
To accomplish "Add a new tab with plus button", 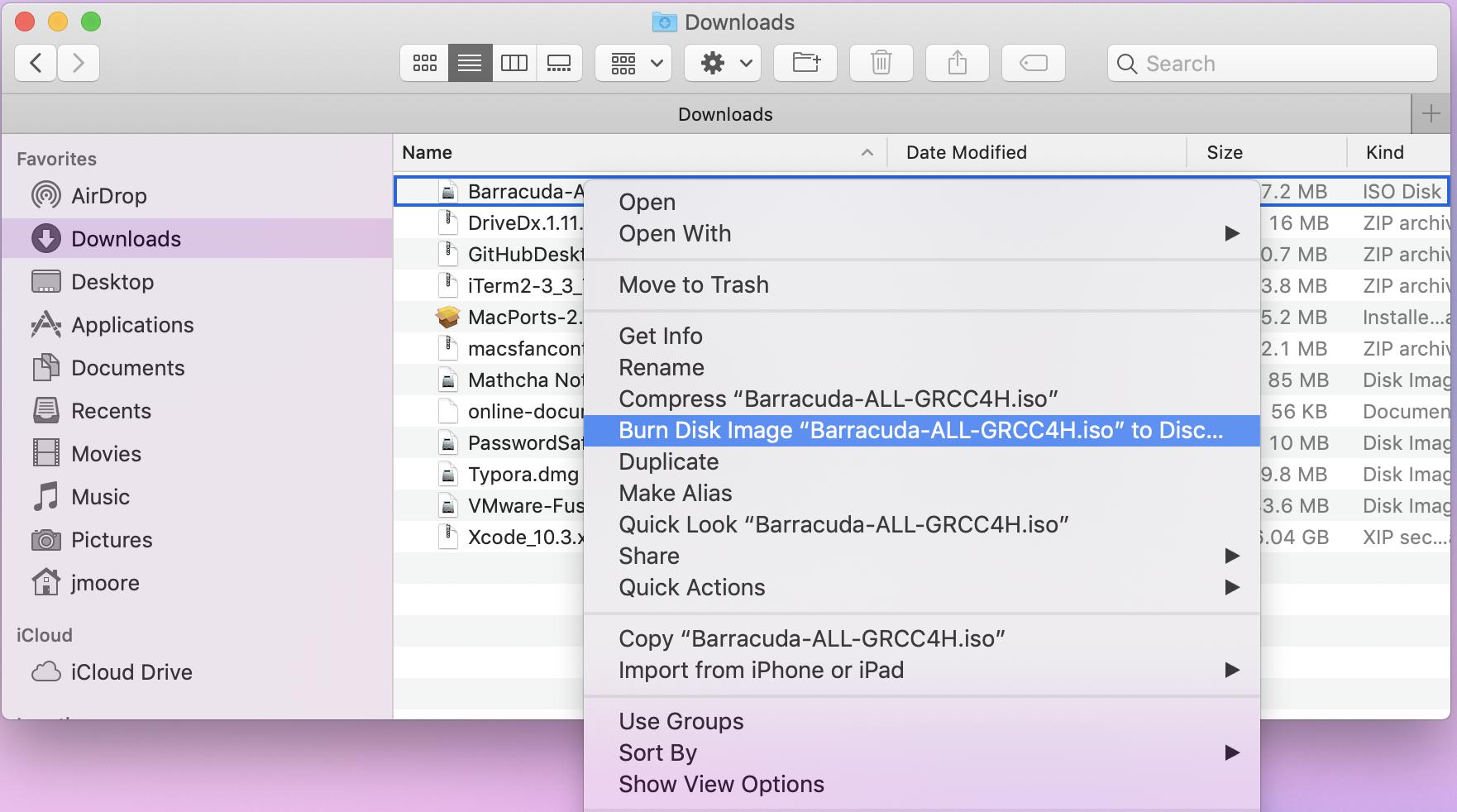I will coord(1431,114).
